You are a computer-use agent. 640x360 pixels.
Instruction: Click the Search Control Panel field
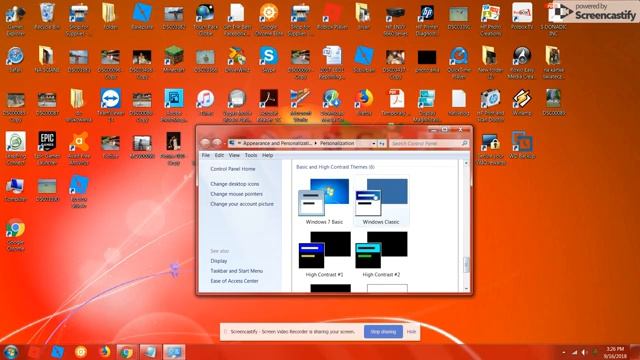pos(429,144)
